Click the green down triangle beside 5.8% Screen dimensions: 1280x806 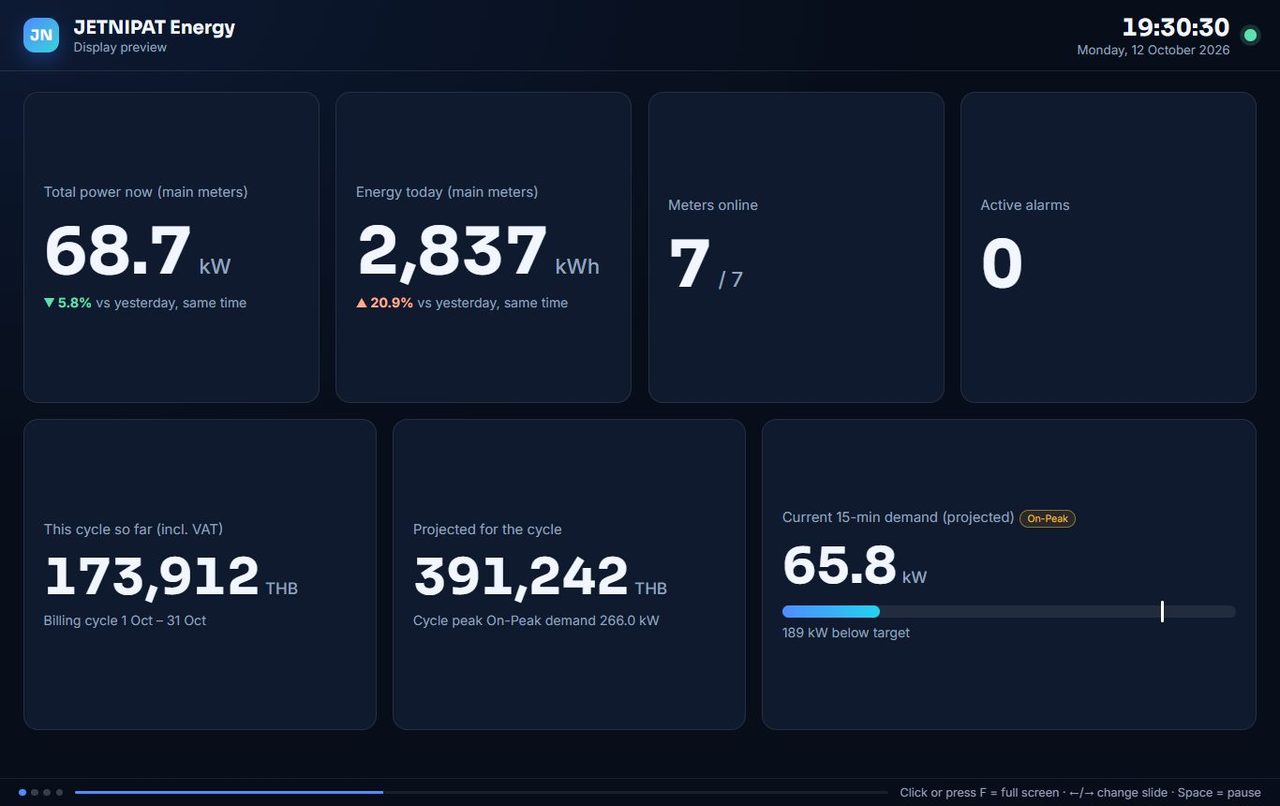click(49, 303)
